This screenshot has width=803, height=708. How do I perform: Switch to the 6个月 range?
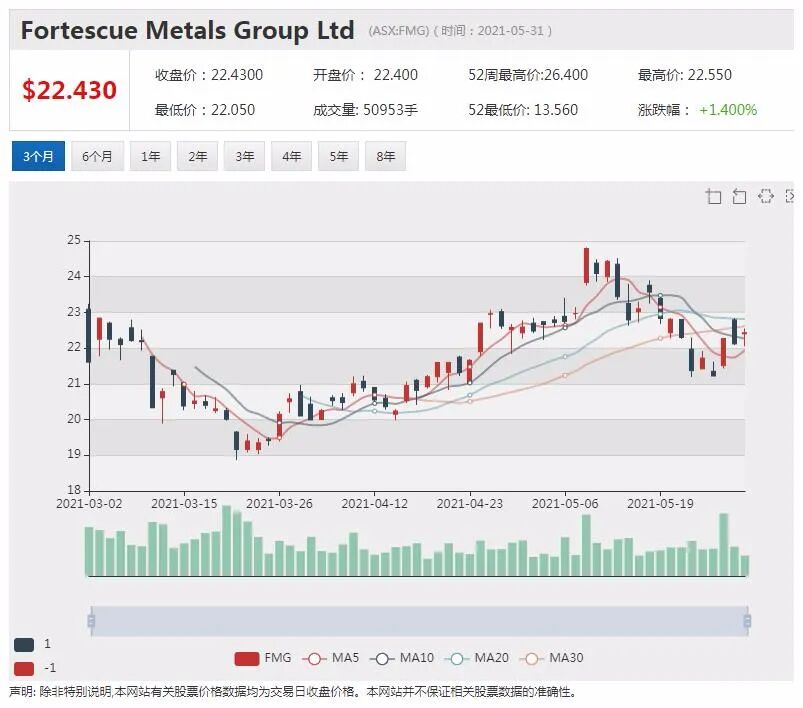click(97, 156)
